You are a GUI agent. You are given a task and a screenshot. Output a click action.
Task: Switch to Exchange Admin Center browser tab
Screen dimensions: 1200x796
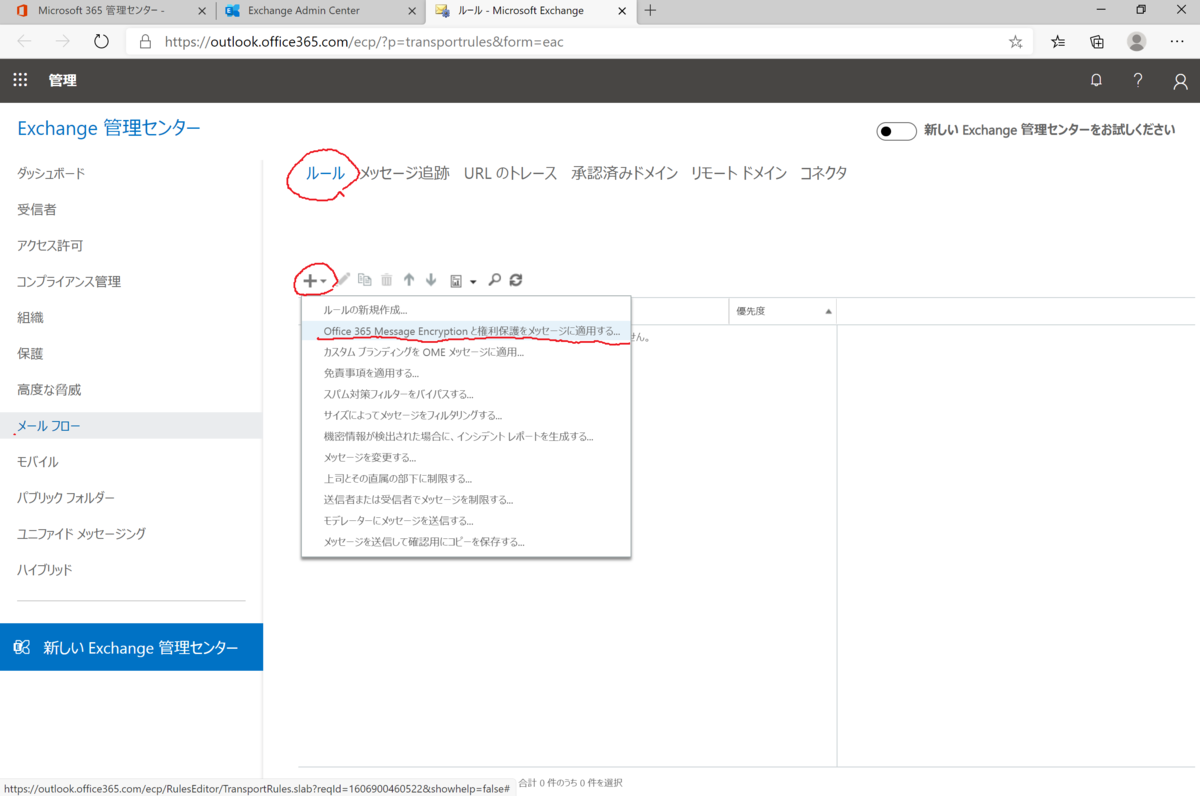coord(303,11)
